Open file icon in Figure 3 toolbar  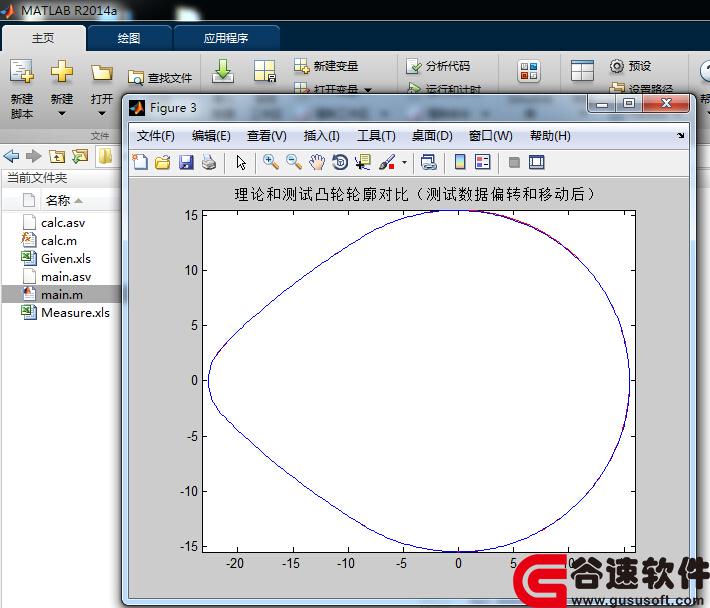[163, 162]
